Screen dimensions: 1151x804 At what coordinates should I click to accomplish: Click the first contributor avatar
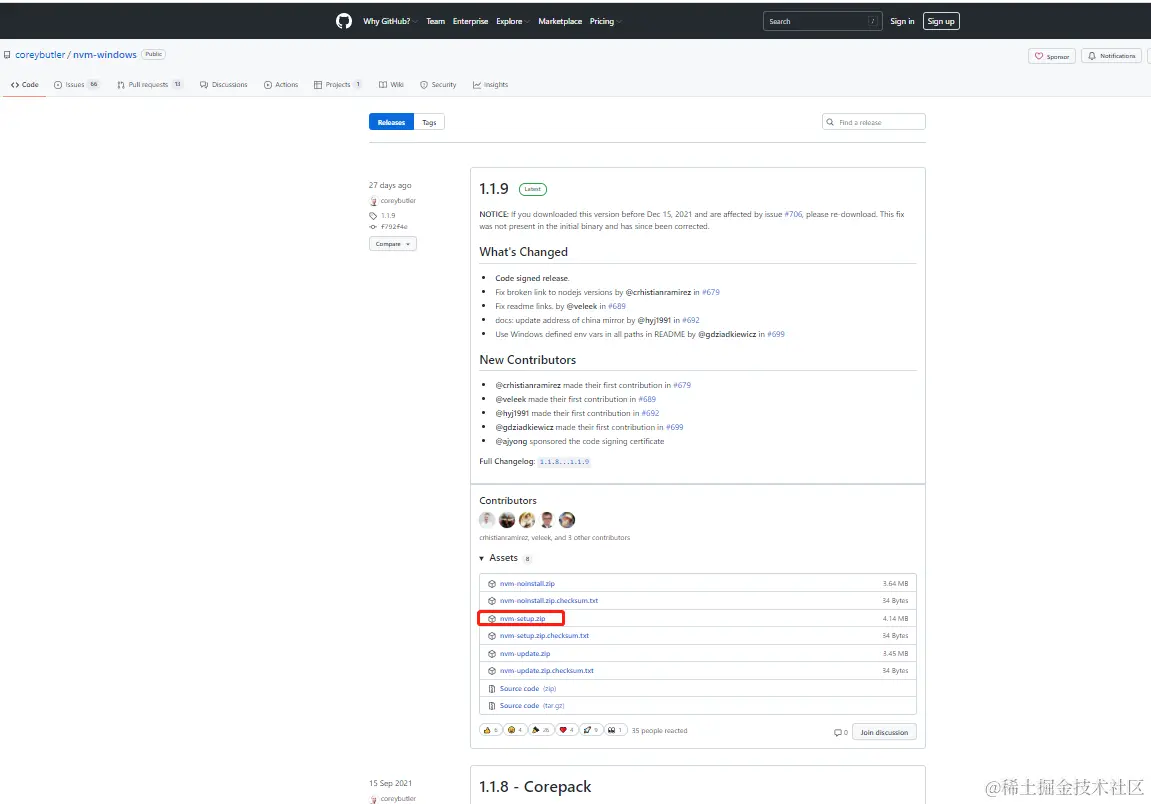click(487, 520)
